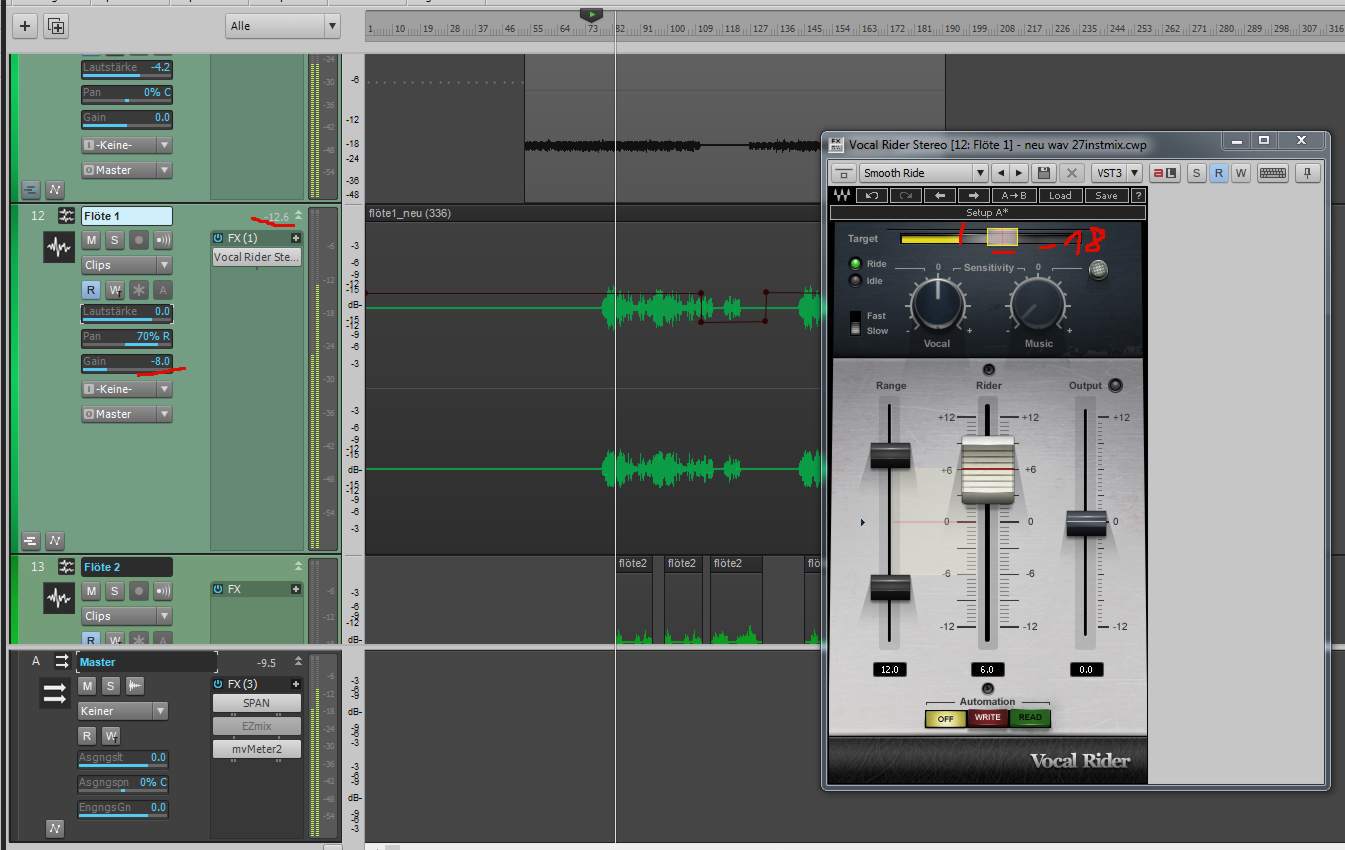This screenshot has height=850, width=1345.
Task: Go to previous Waves preset arrow
Action: click(x=940, y=195)
